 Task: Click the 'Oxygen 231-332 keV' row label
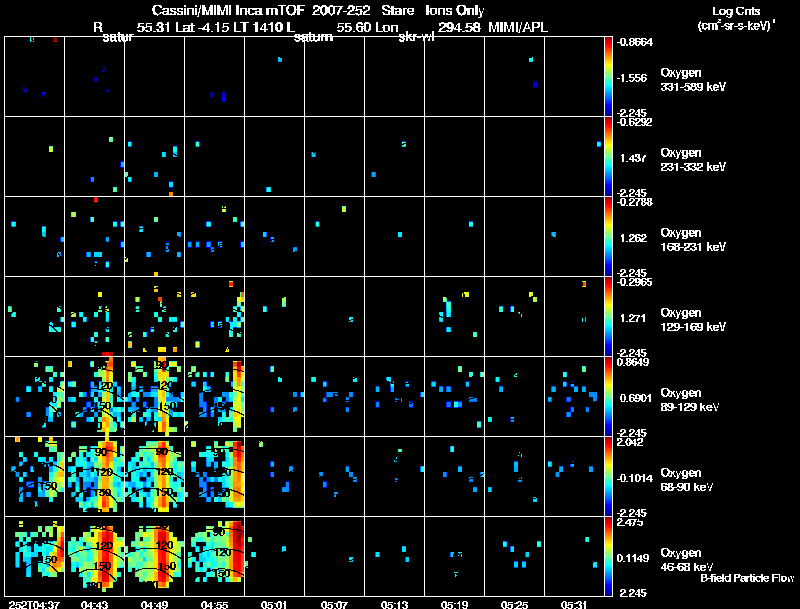click(x=693, y=160)
